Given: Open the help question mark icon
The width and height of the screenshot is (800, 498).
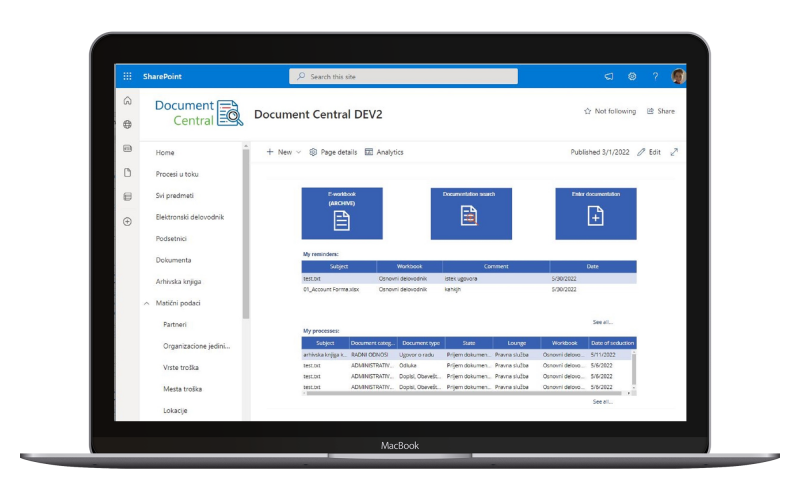Looking at the screenshot, I should pyautogui.click(x=655, y=76).
